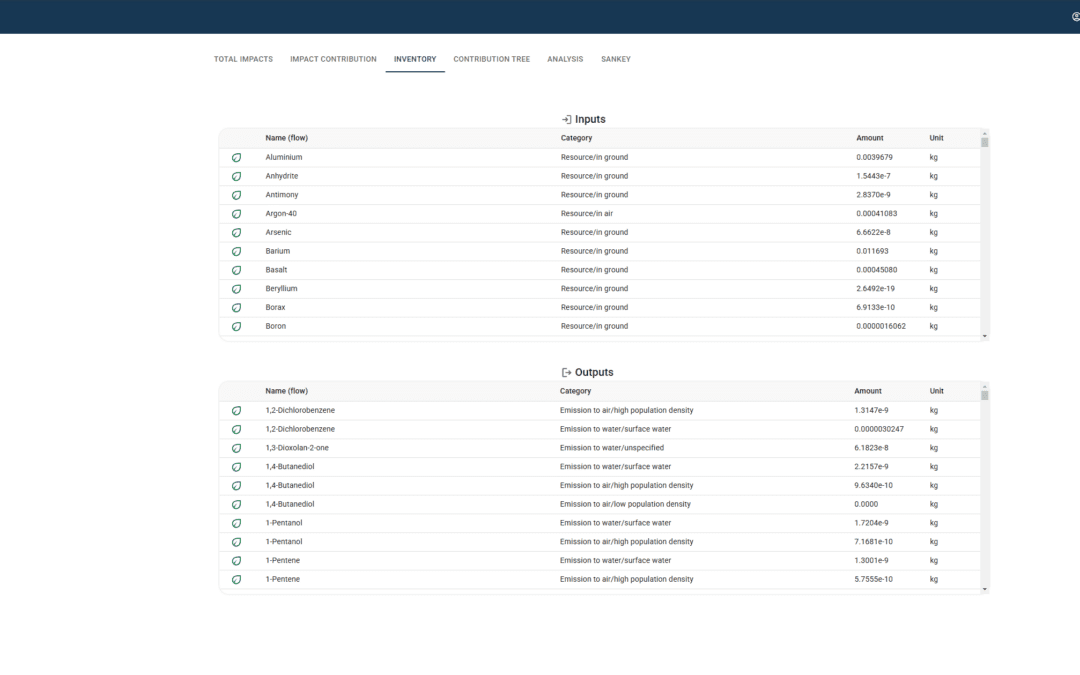The height and width of the screenshot is (675, 1080).
Task: Click Name (flow) header in Inputs table
Action: [287, 138]
